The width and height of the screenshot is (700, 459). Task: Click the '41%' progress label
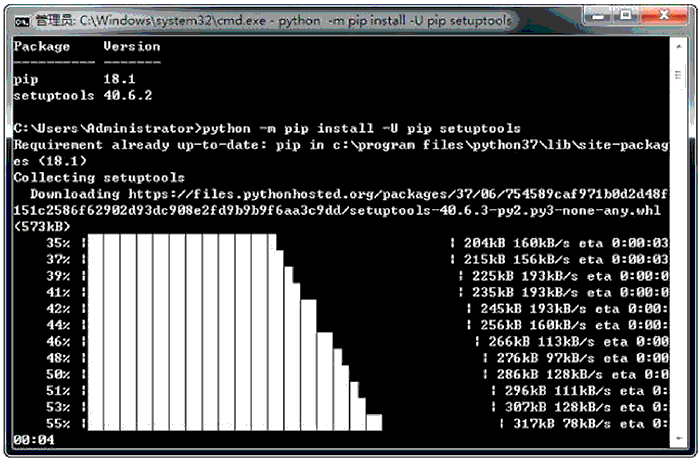click(x=58, y=292)
